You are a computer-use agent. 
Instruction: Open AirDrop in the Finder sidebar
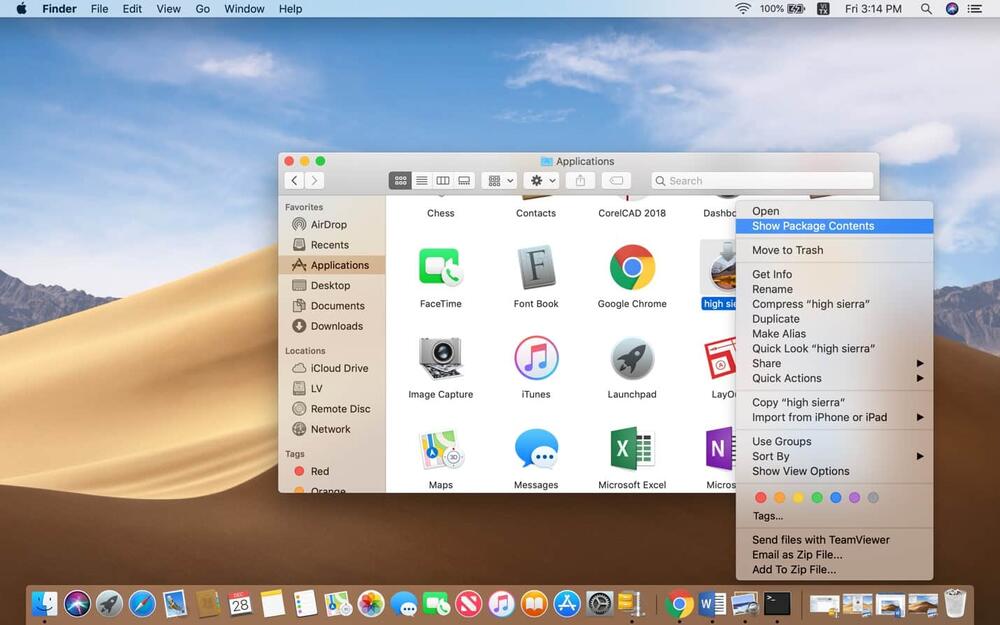click(328, 225)
